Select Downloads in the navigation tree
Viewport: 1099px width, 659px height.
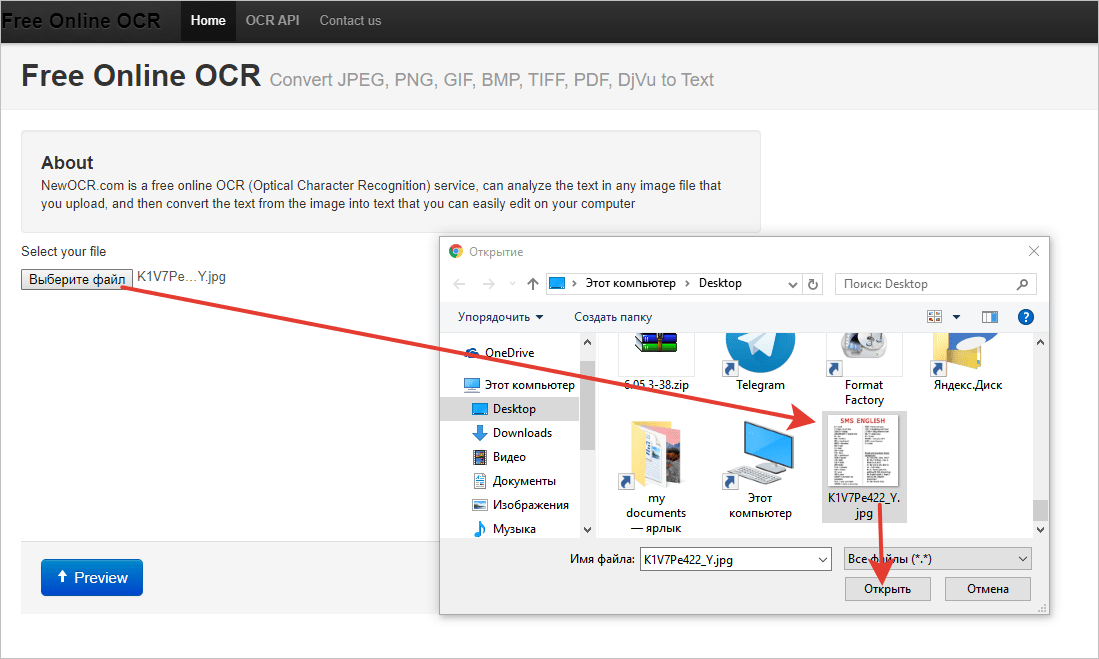[522, 433]
